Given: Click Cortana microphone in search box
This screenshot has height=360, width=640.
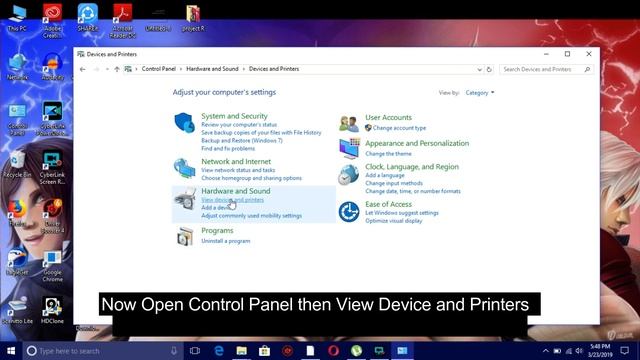Looking at the screenshot, I should click(x=174, y=351).
